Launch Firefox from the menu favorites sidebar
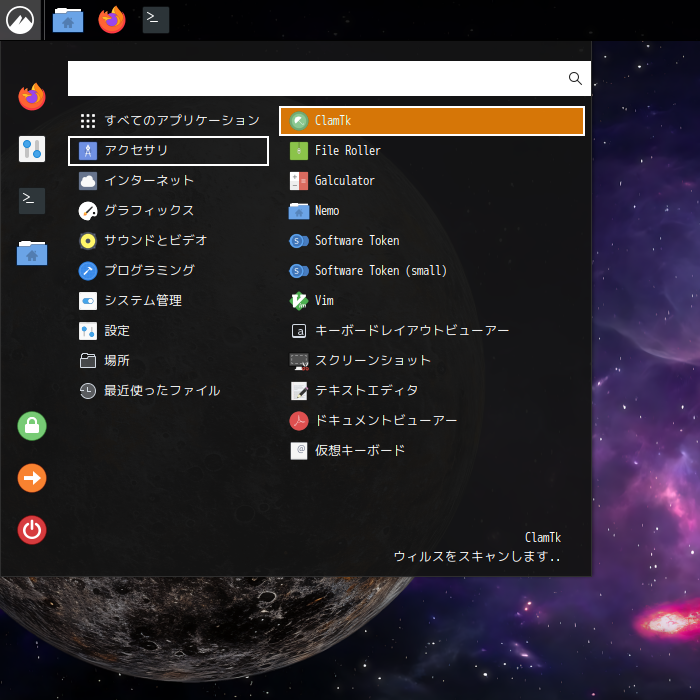The width and height of the screenshot is (700, 700). (x=32, y=96)
